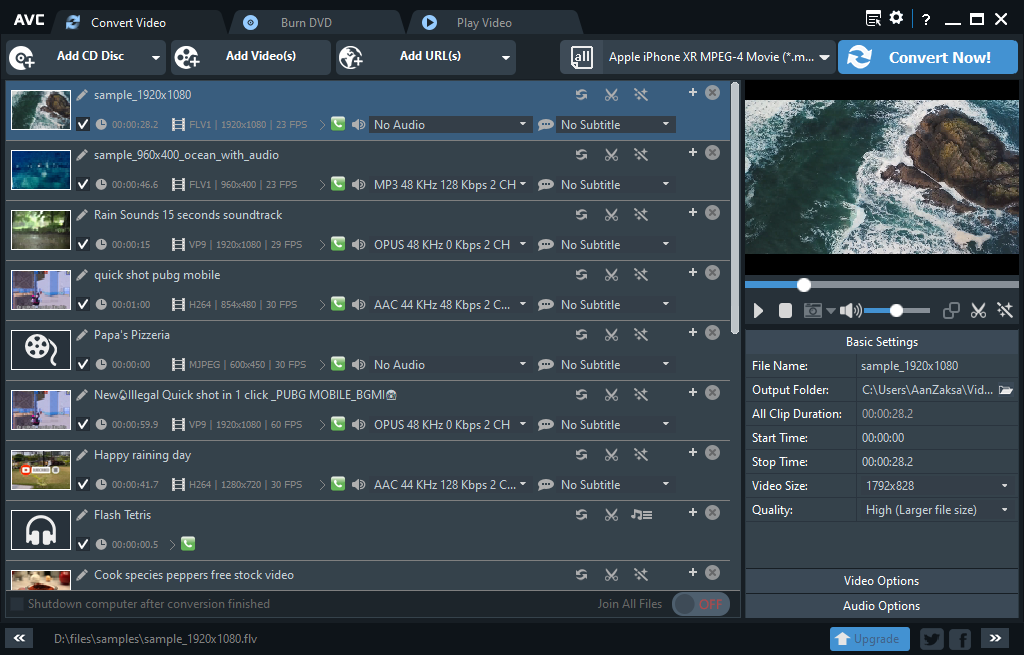Open Quality High dropdown

point(937,510)
